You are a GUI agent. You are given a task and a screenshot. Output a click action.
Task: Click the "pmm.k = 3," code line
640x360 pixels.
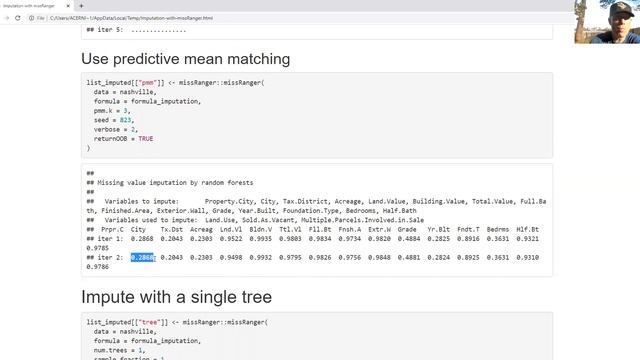click(x=112, y=111)
